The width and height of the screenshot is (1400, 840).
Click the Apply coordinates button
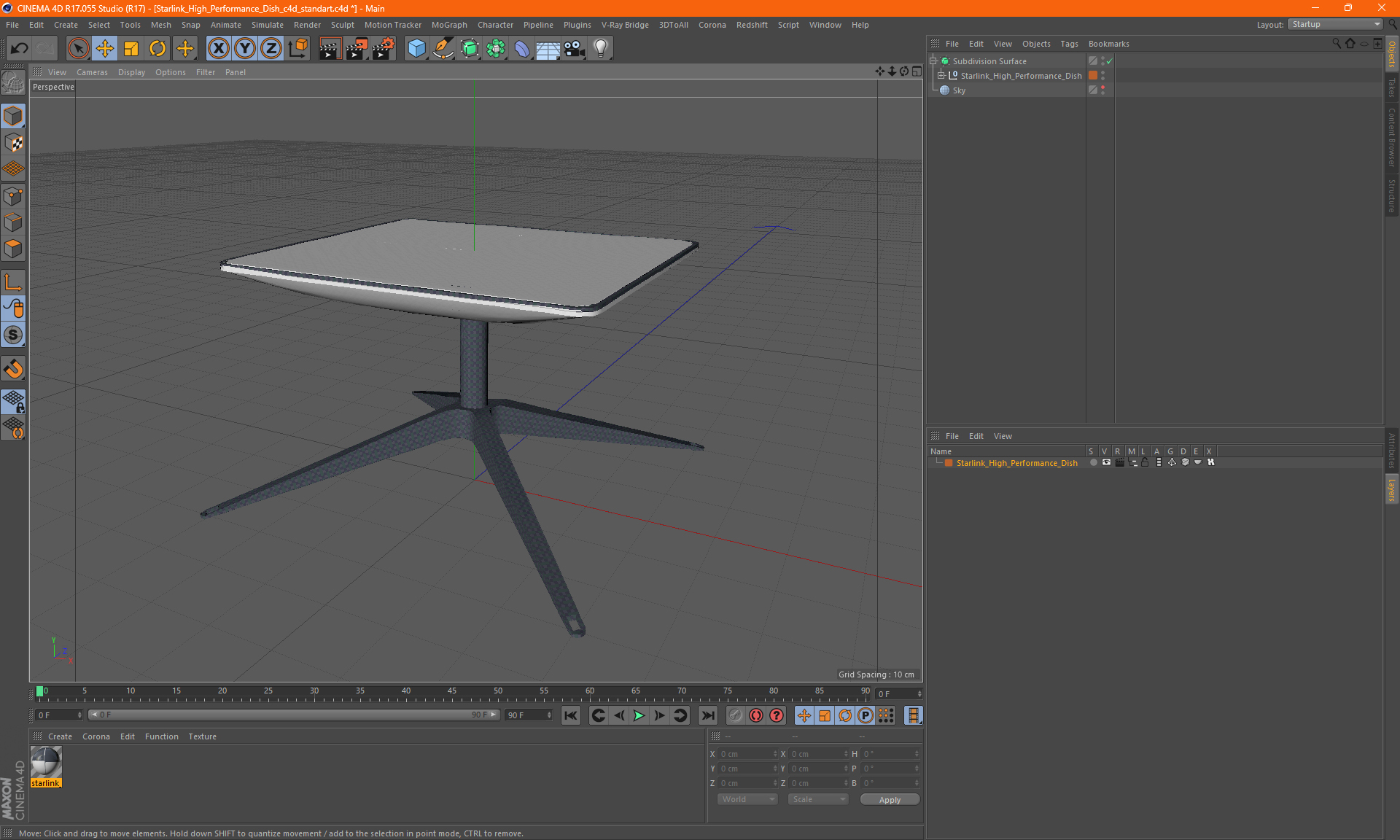pyautogui.click(x=890, y=800)
